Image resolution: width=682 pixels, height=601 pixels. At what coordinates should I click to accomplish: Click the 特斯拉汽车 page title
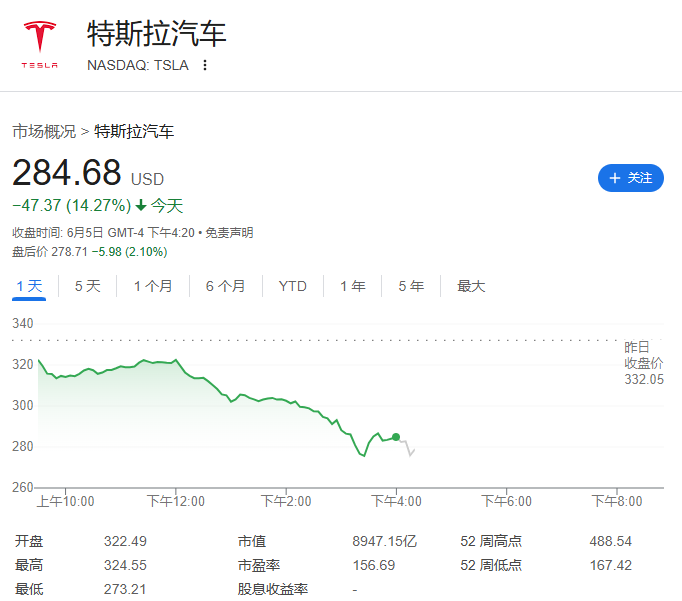(x=157, y=33)
